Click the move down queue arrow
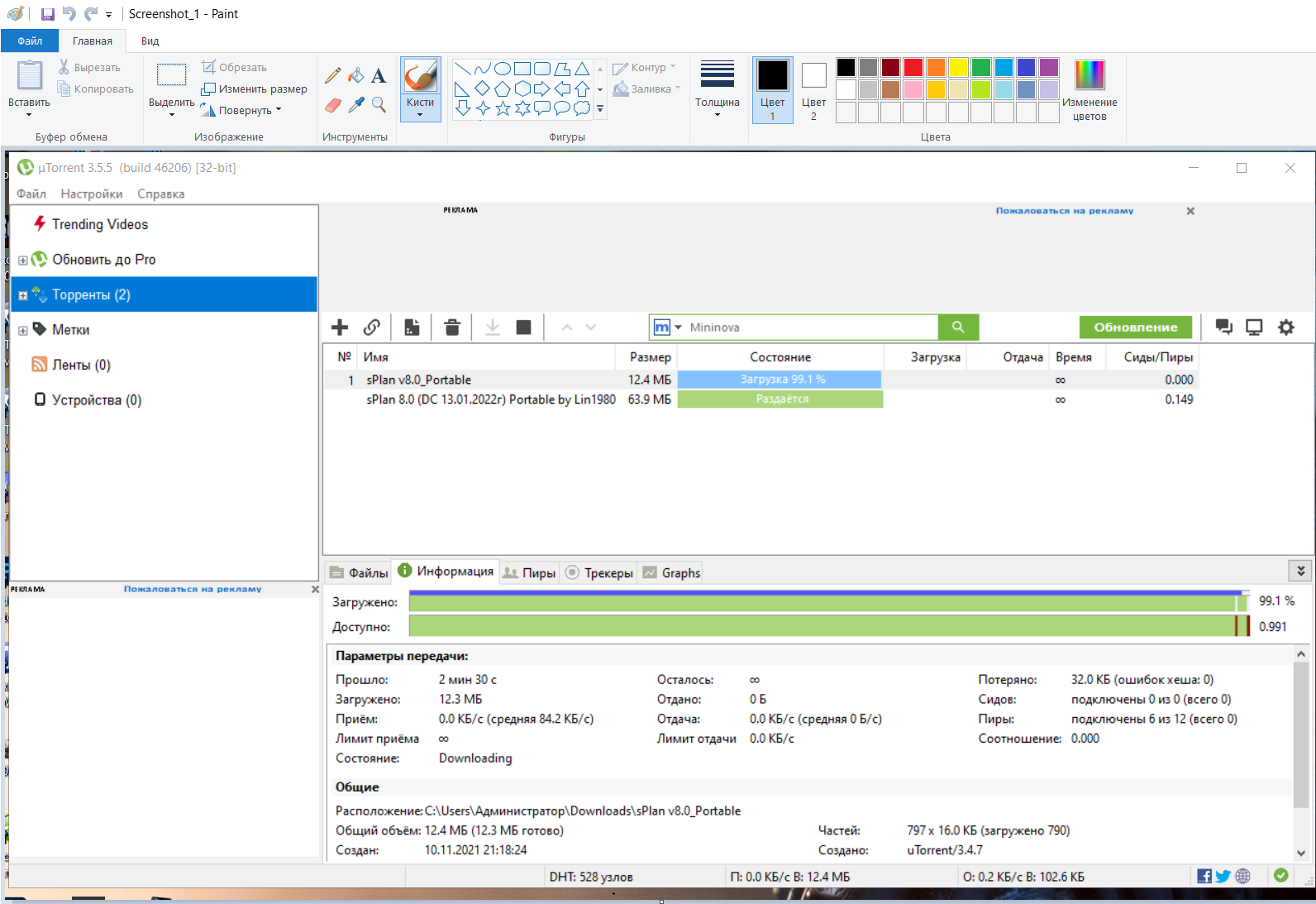This screenshot has height=904, width=1316. point(591,328)
